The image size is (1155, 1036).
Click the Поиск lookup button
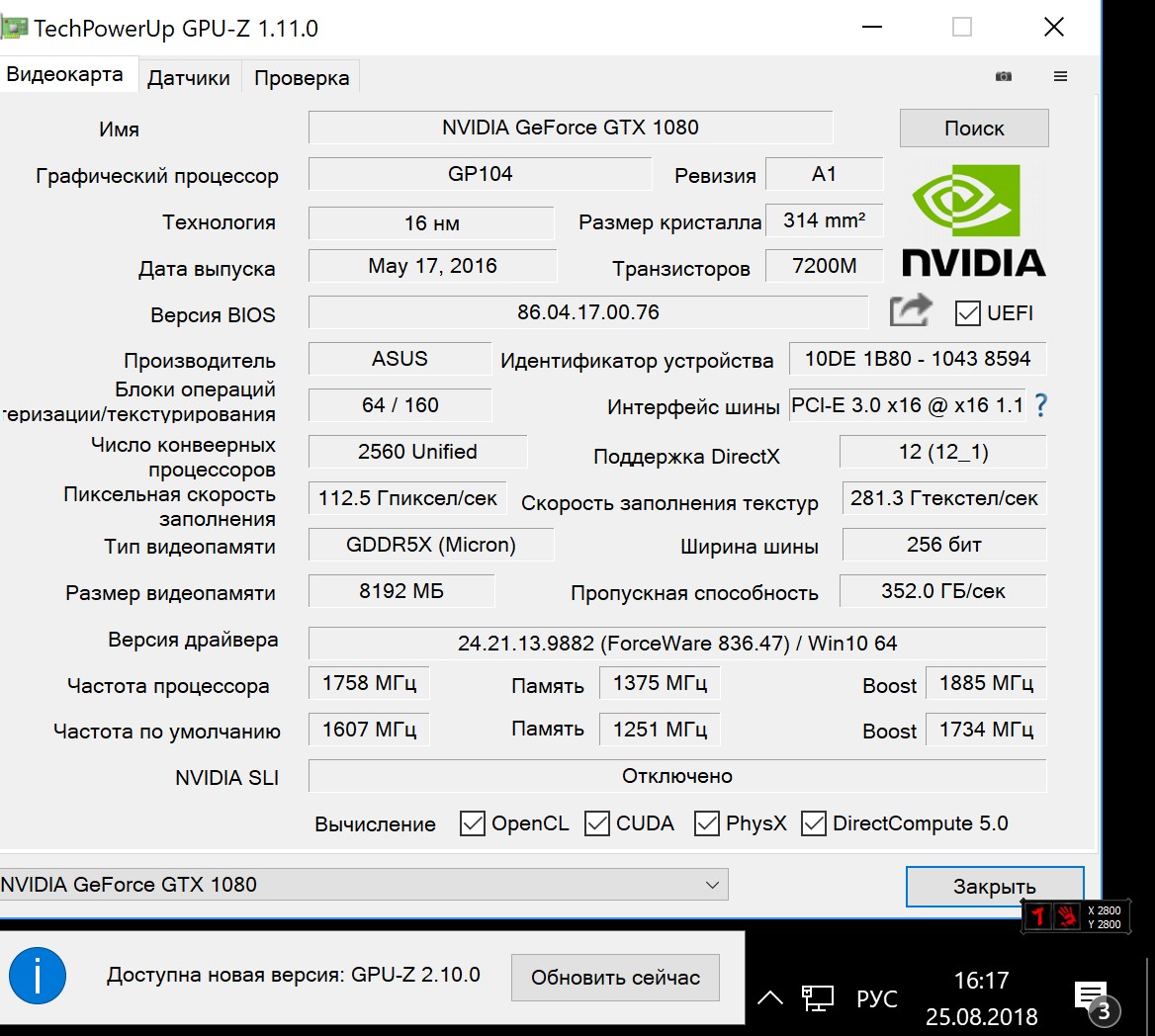click(x=974, y=129)
